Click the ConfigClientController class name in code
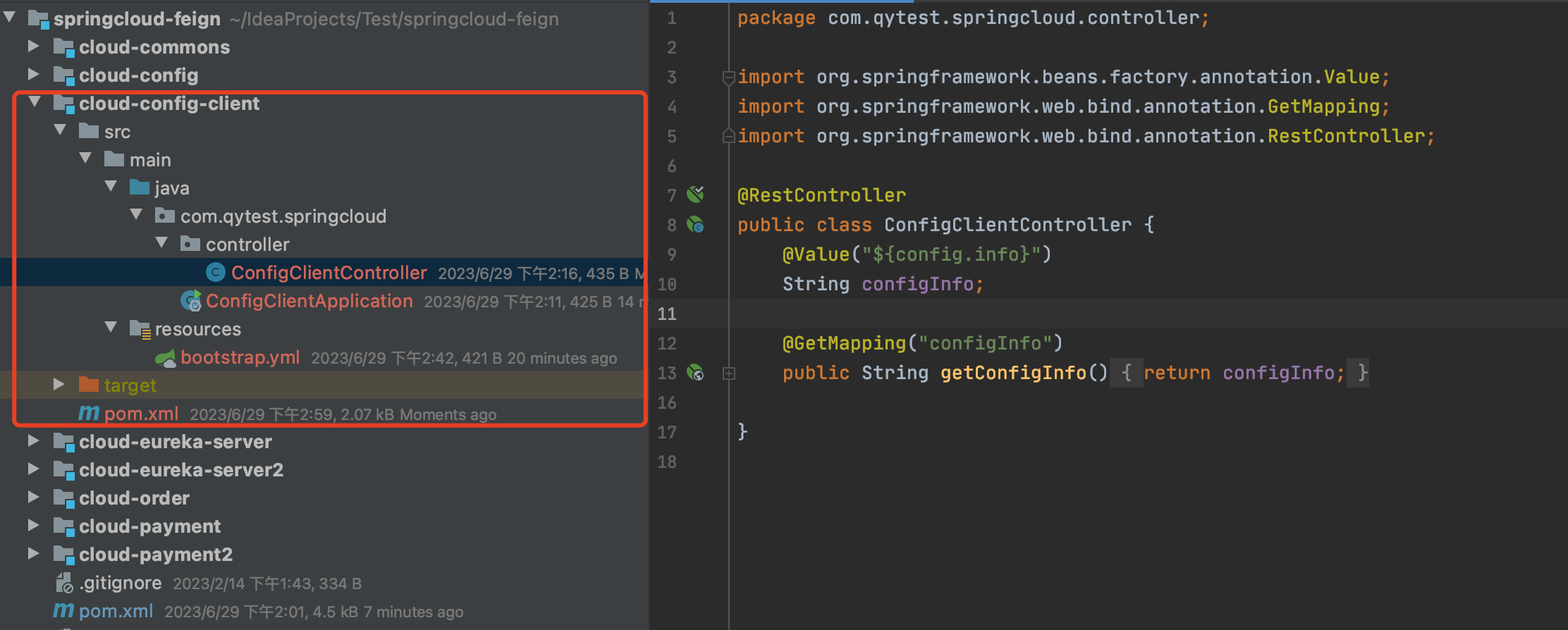This screenshot has height=630, width=1568. pyautogui.click(x=1007, y=225)
